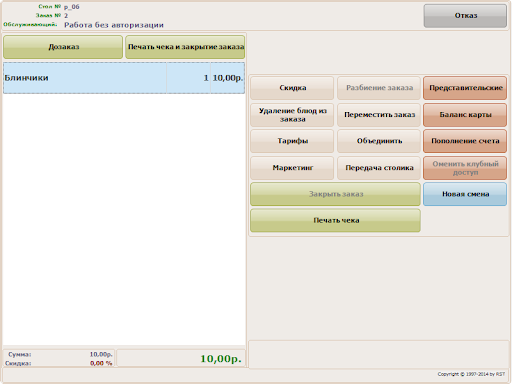This screenshot has width=512, height=384.
Task: Click the Отказ button
Action: tap(465, 16)
